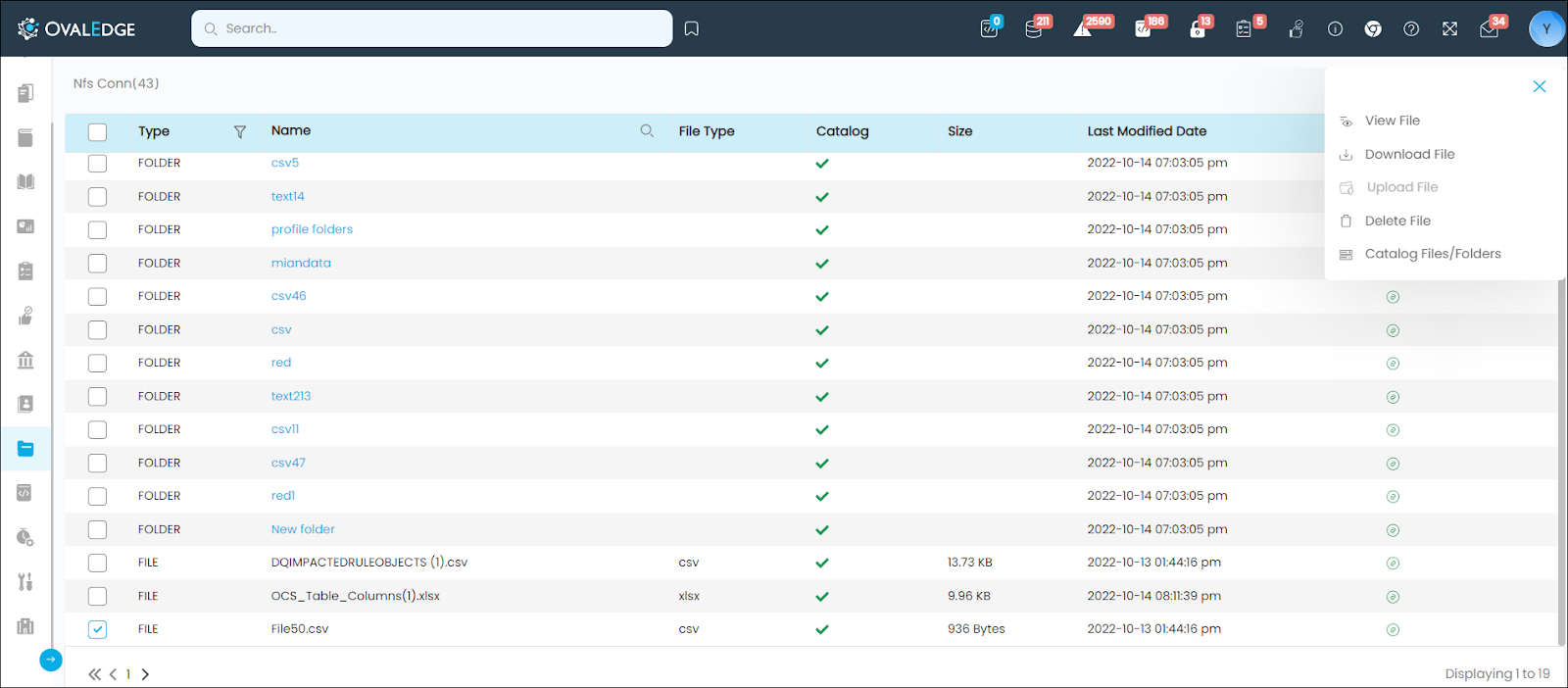1568x688 pixels.
Task: Click the OvalEdge logo
Action: [x=76, y=28]
